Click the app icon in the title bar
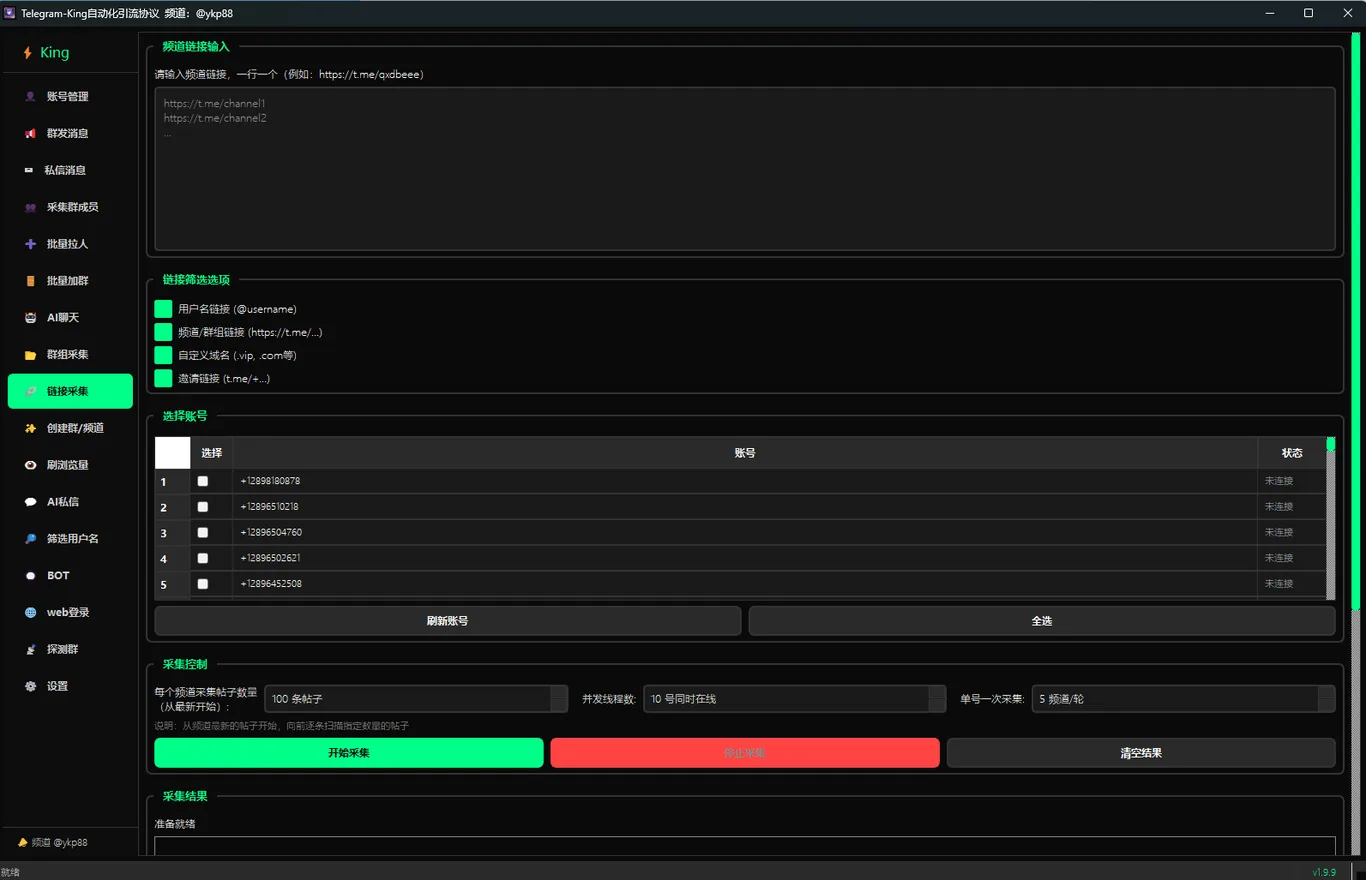The image size is (1366, 880). tap(10, 13)
